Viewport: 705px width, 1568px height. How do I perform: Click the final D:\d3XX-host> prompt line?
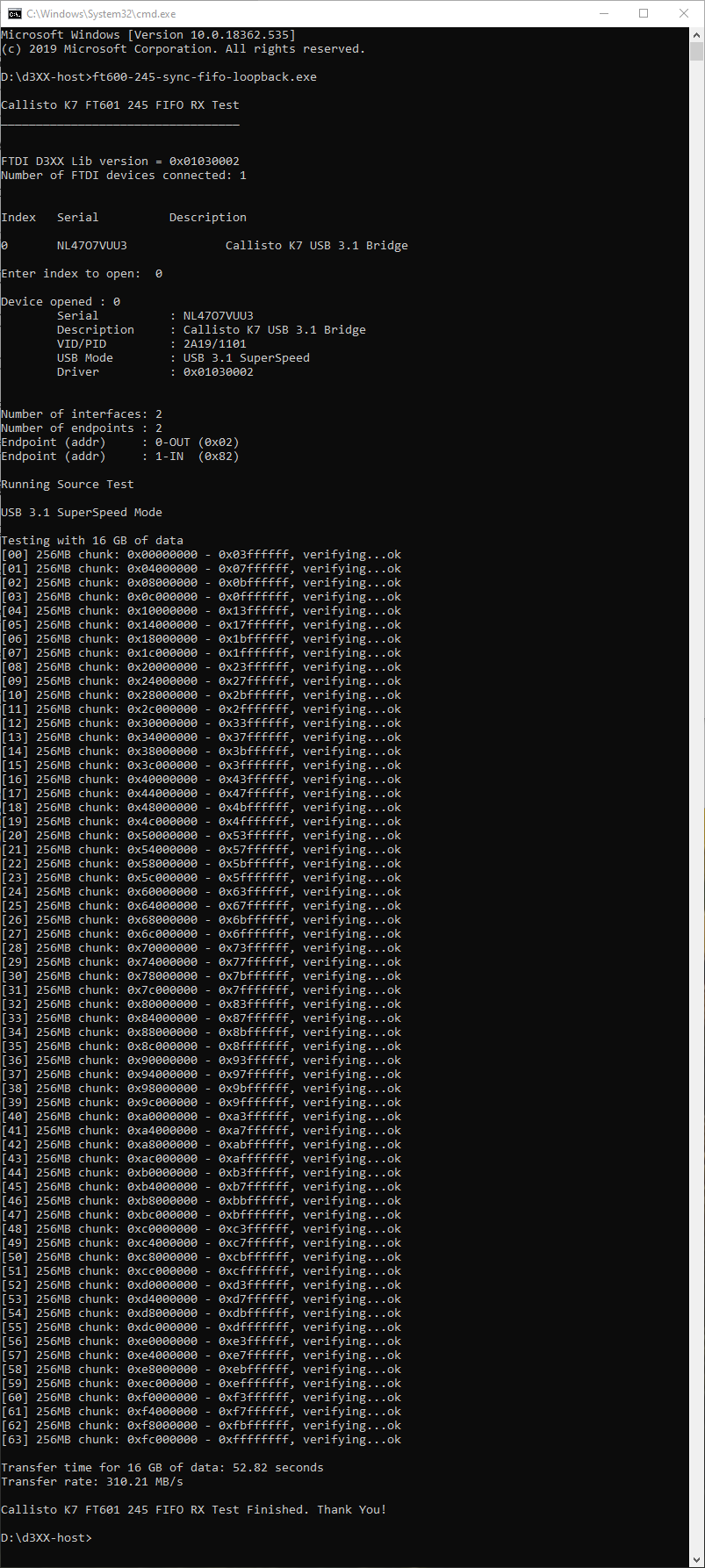[x=47, y=1537]
